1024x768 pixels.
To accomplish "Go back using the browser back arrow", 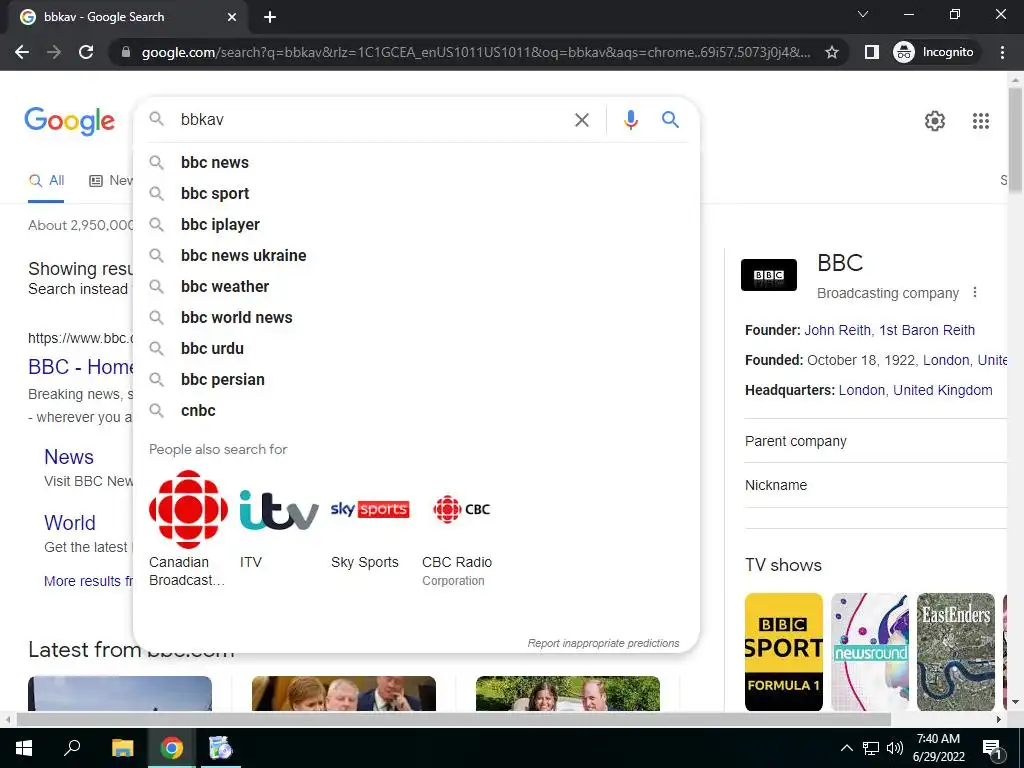I will coord(22,52).
